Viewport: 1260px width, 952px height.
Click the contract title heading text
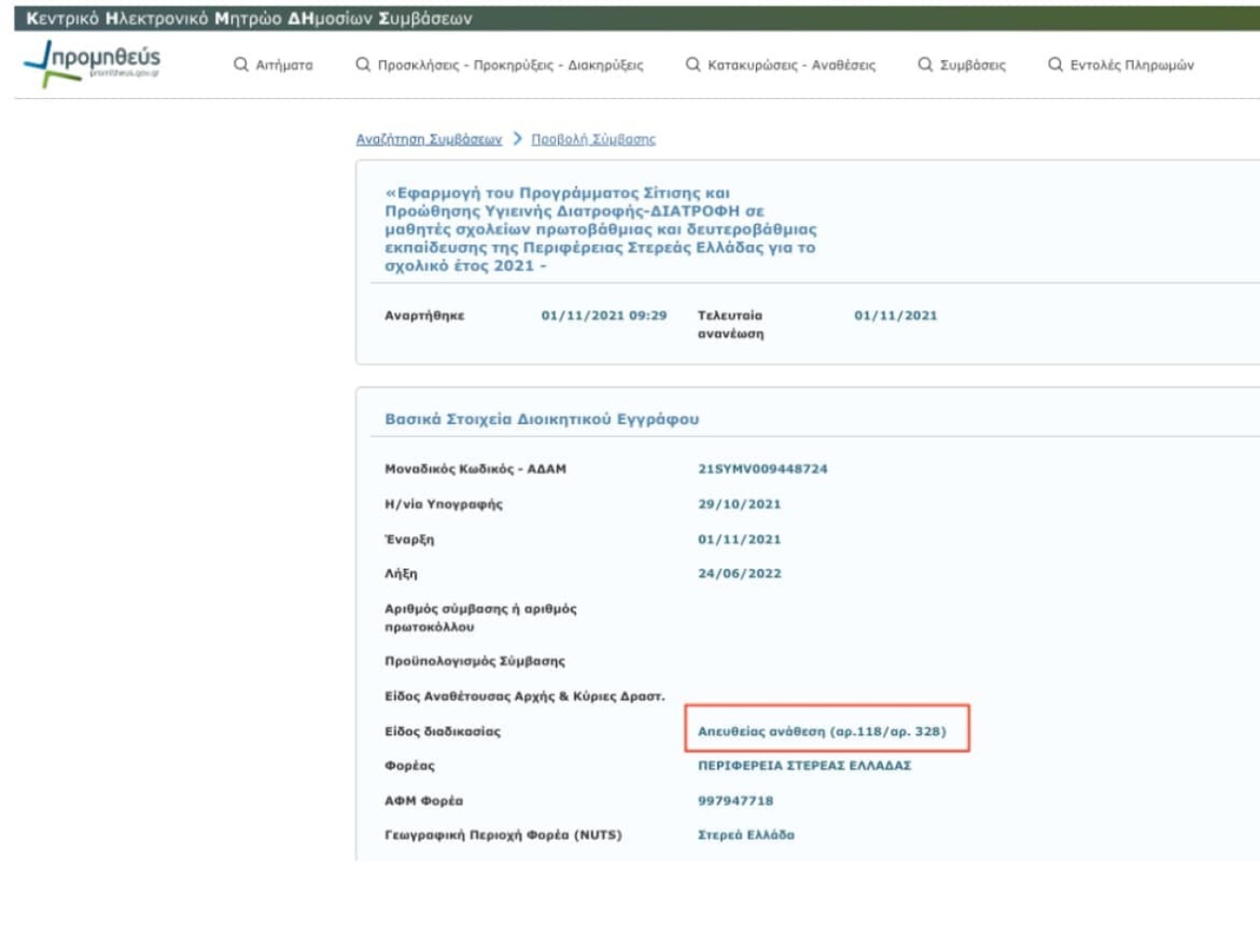point(600,229)
